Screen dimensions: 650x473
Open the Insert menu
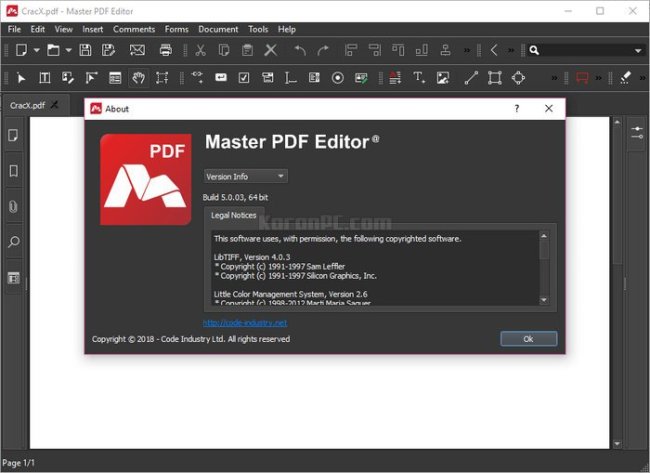92,29
